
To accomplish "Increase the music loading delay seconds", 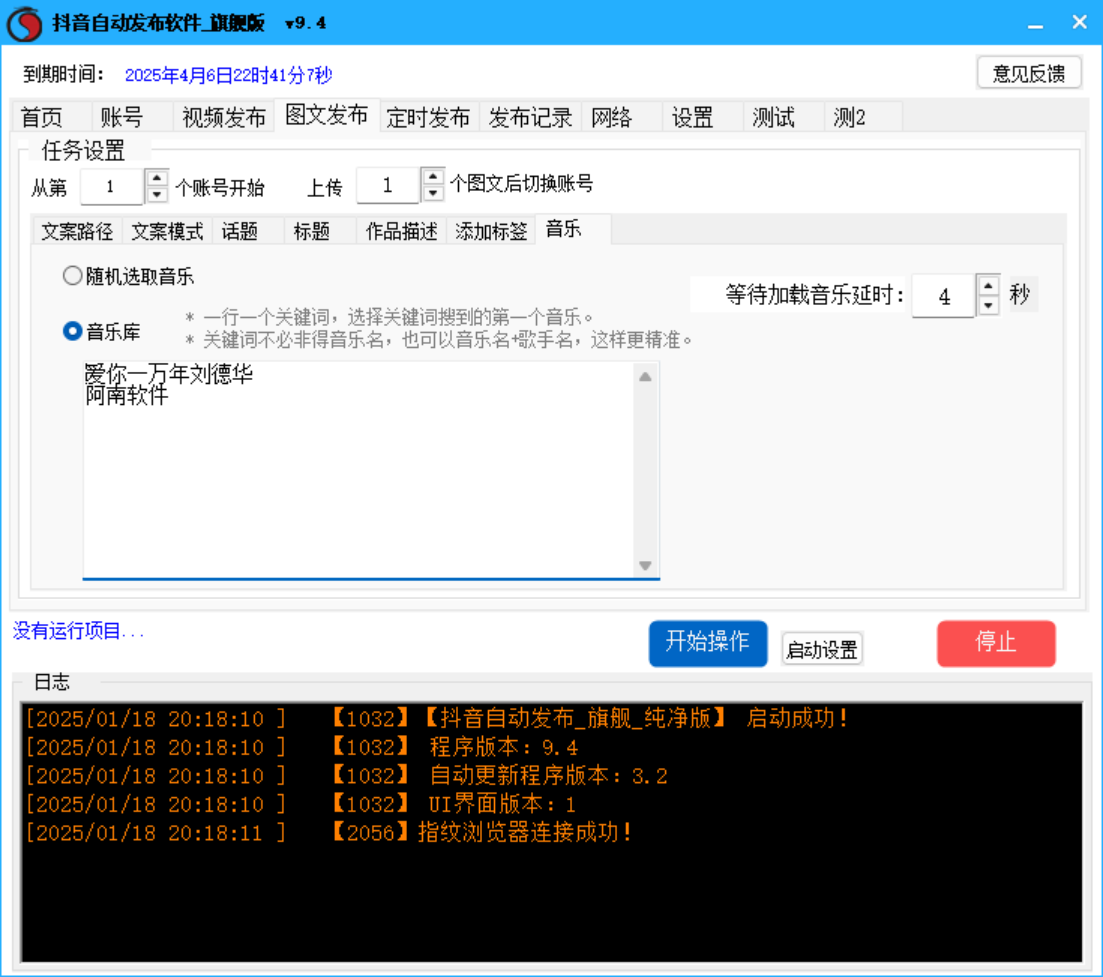I will coord(988,286).
